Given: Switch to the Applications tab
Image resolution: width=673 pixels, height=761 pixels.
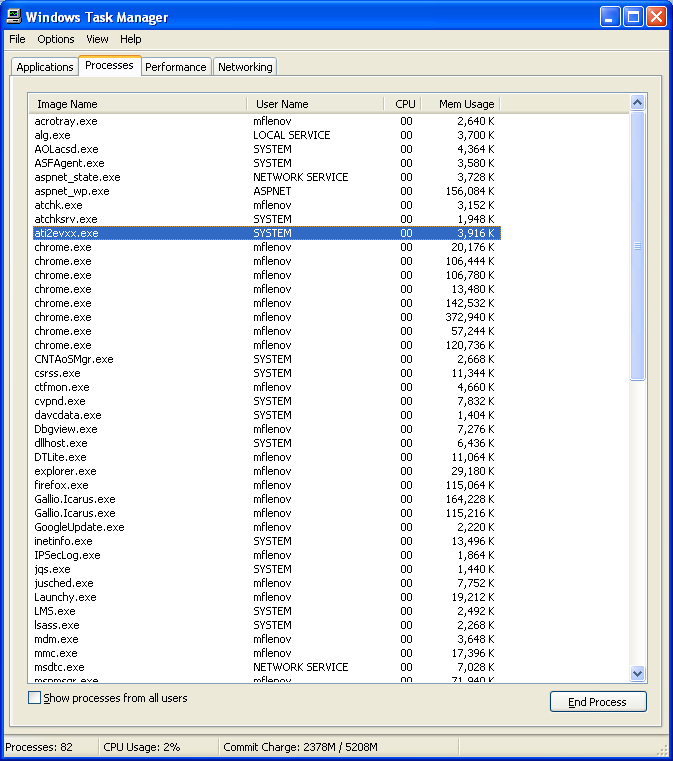Looking at the screenshot, I should point(45,67).
